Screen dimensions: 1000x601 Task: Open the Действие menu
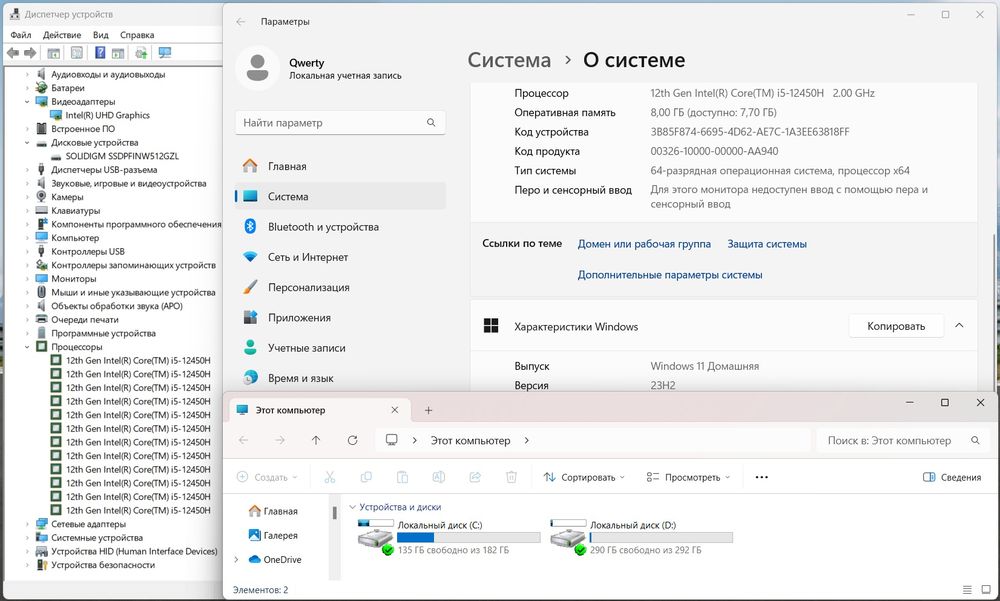click(x=62, y=35)
